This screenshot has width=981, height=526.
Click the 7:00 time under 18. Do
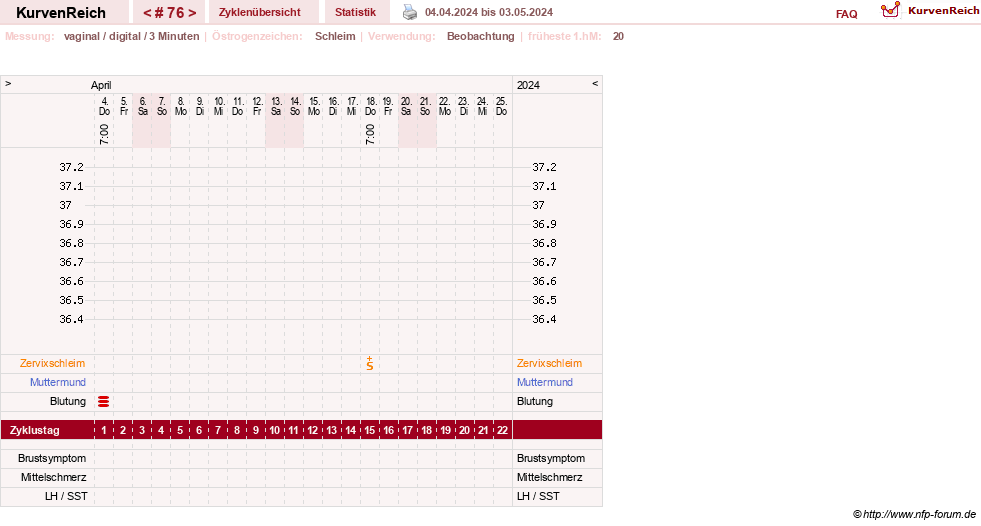point(370,134)
